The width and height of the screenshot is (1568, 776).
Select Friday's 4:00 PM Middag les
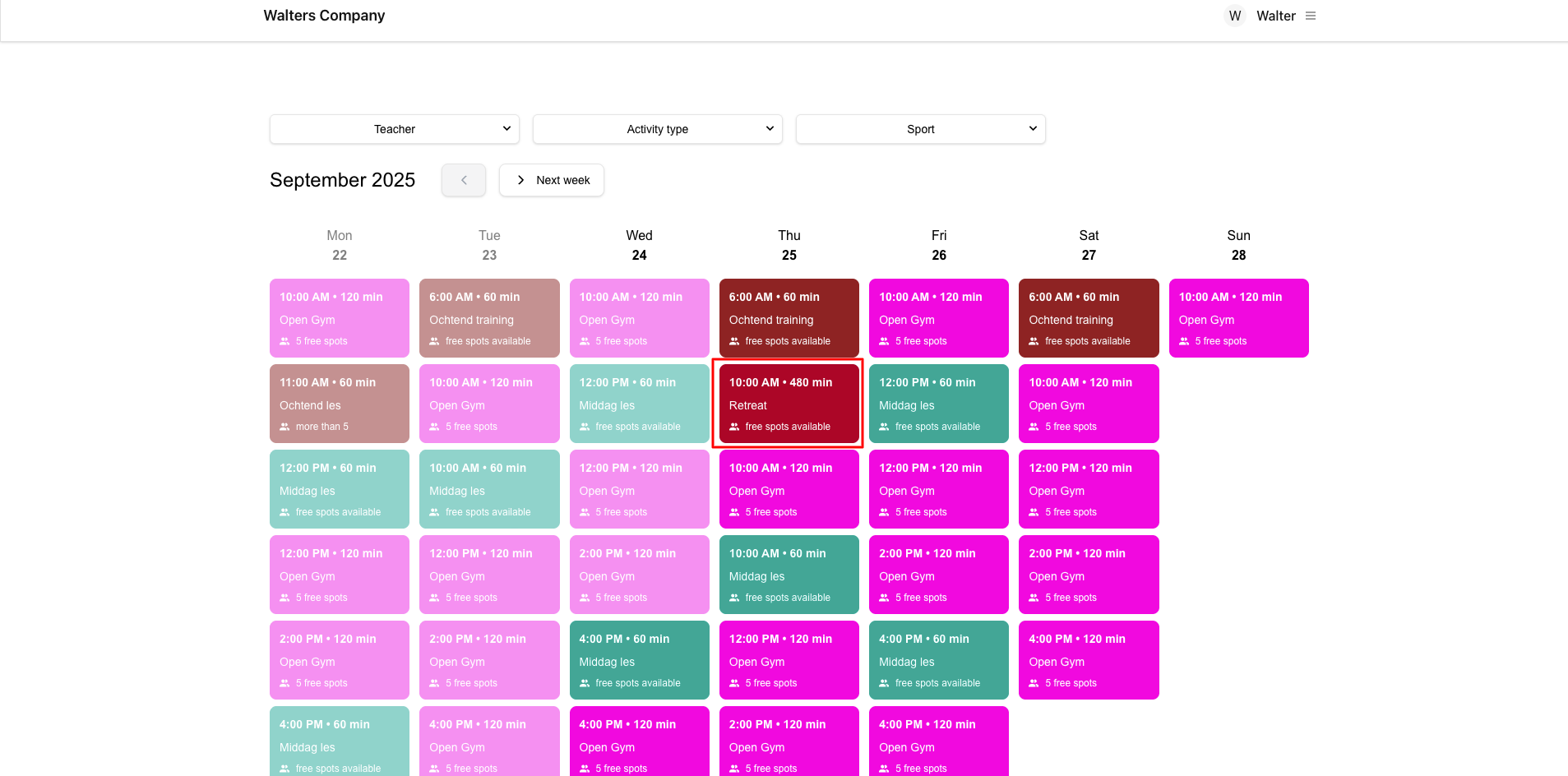pyautogui.click(x=938, y=660)
